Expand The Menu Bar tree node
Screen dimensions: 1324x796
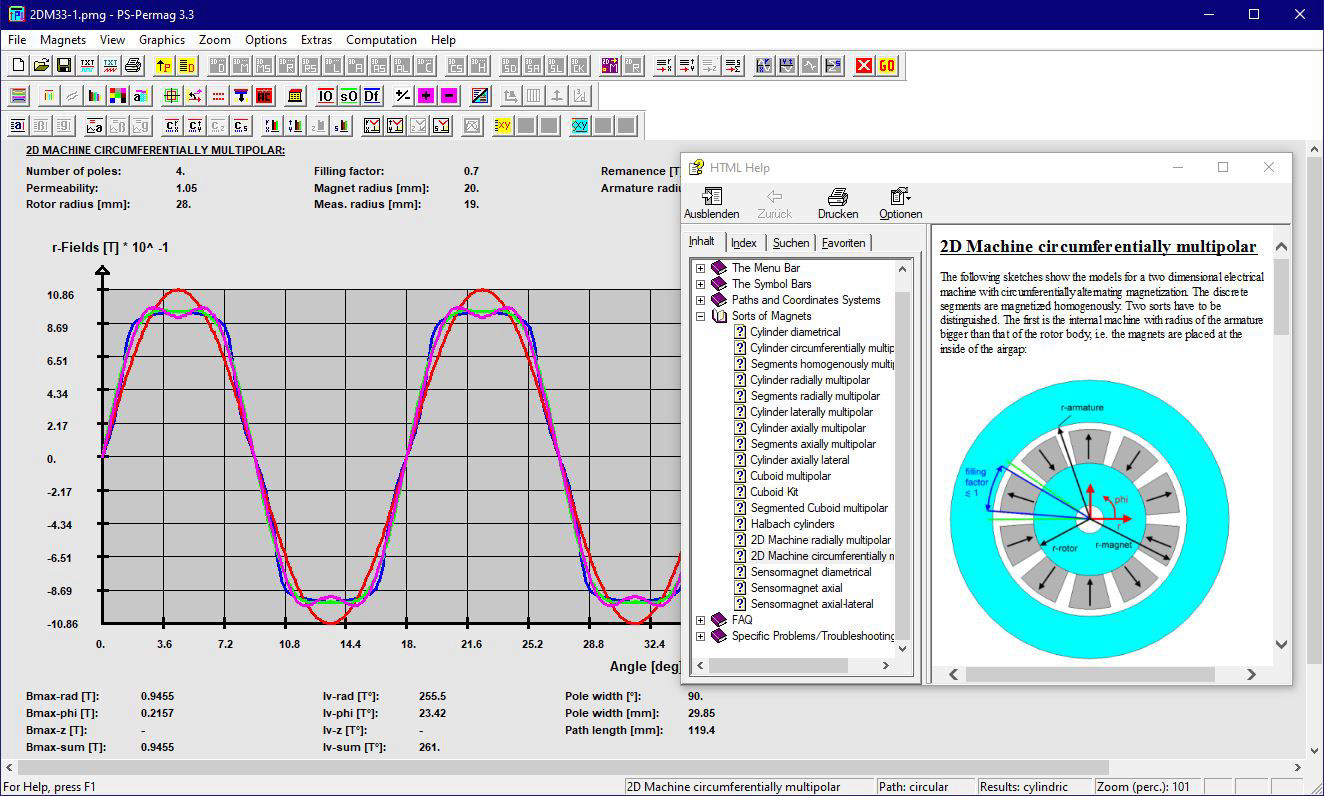coord(700,268)
